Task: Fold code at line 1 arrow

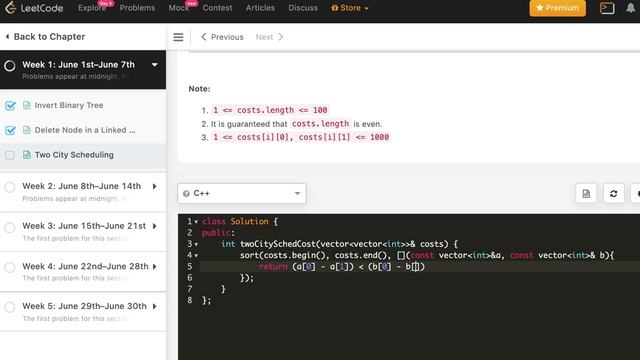Action: point(196,222)
